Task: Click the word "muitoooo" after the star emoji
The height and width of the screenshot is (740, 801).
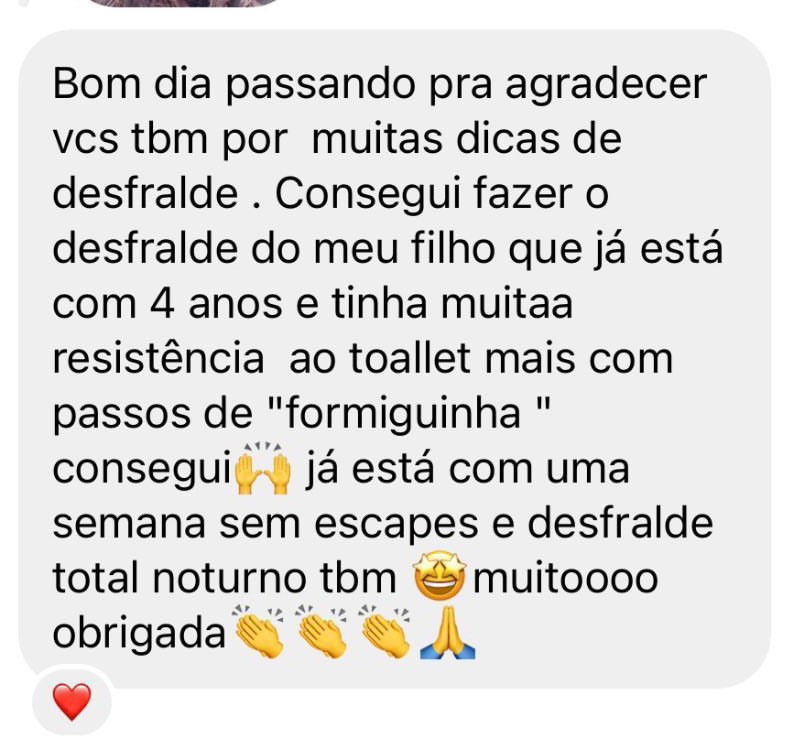Action: point(566,578)
